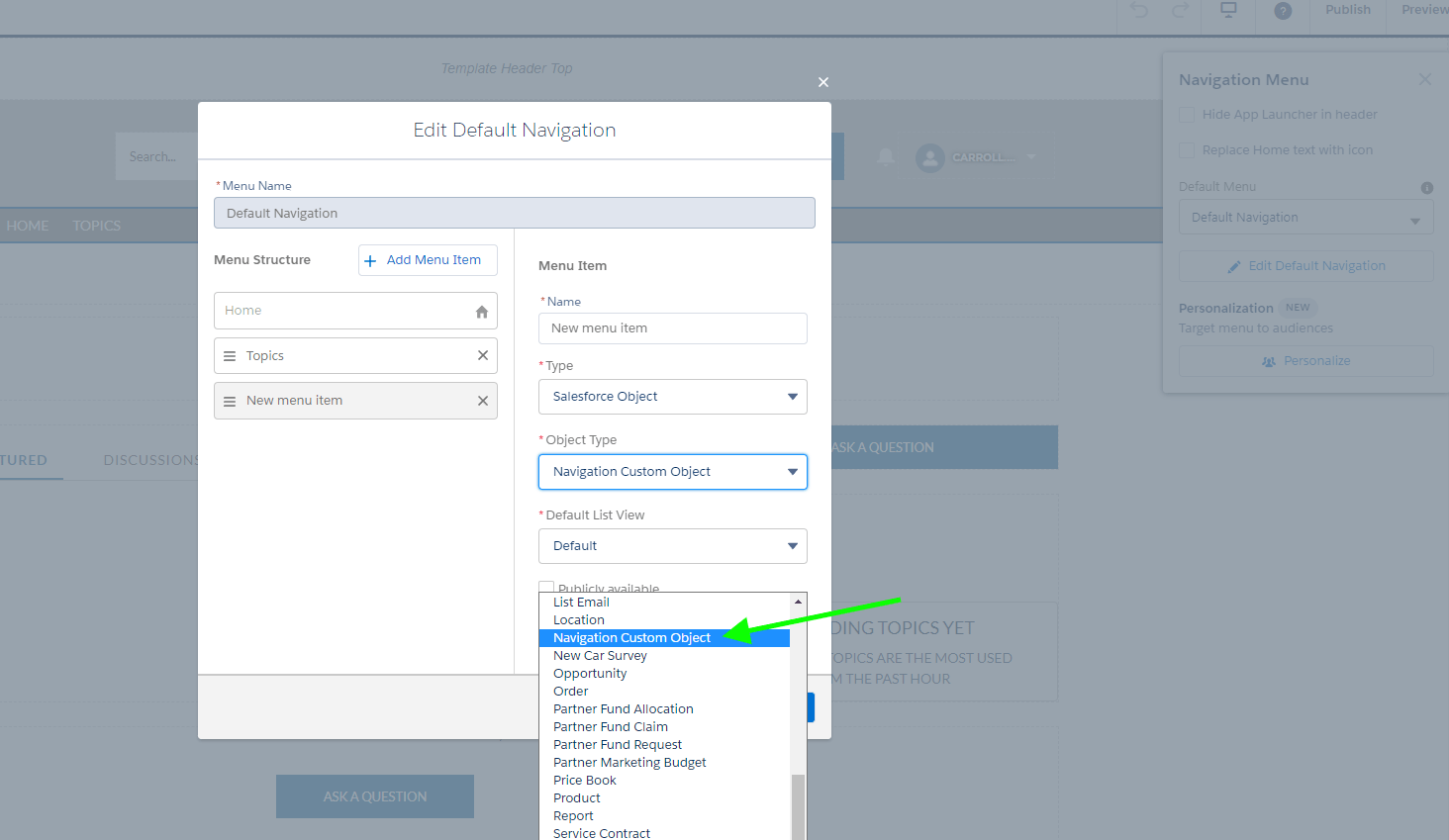Open the device preview monitor icon
Screen dimensions: 1449x840
point(1227,9)
